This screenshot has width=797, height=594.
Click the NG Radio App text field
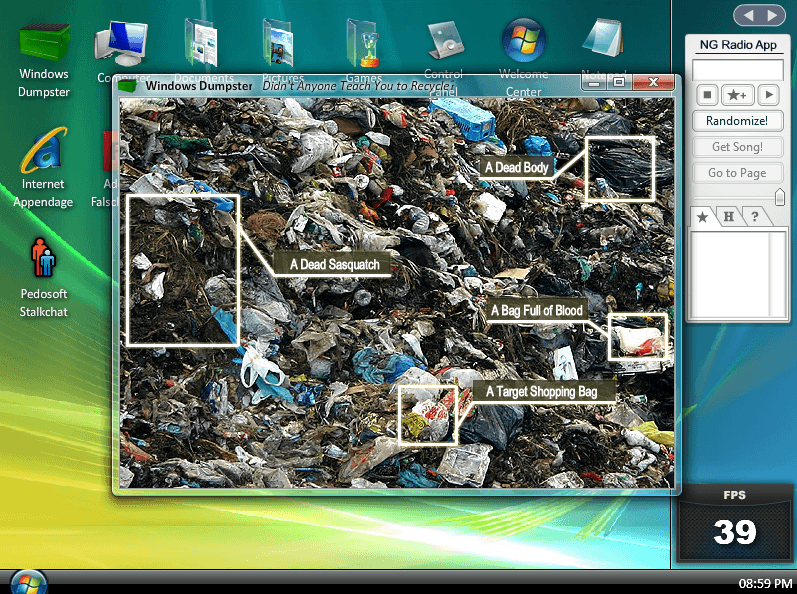(x=738, y=70)
